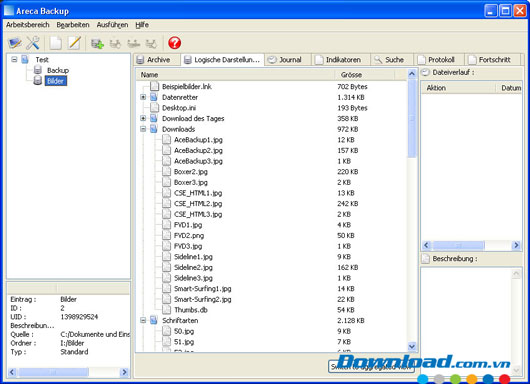
Task: Select the AceBackup2.jpg file row
Action: [198, 150]
